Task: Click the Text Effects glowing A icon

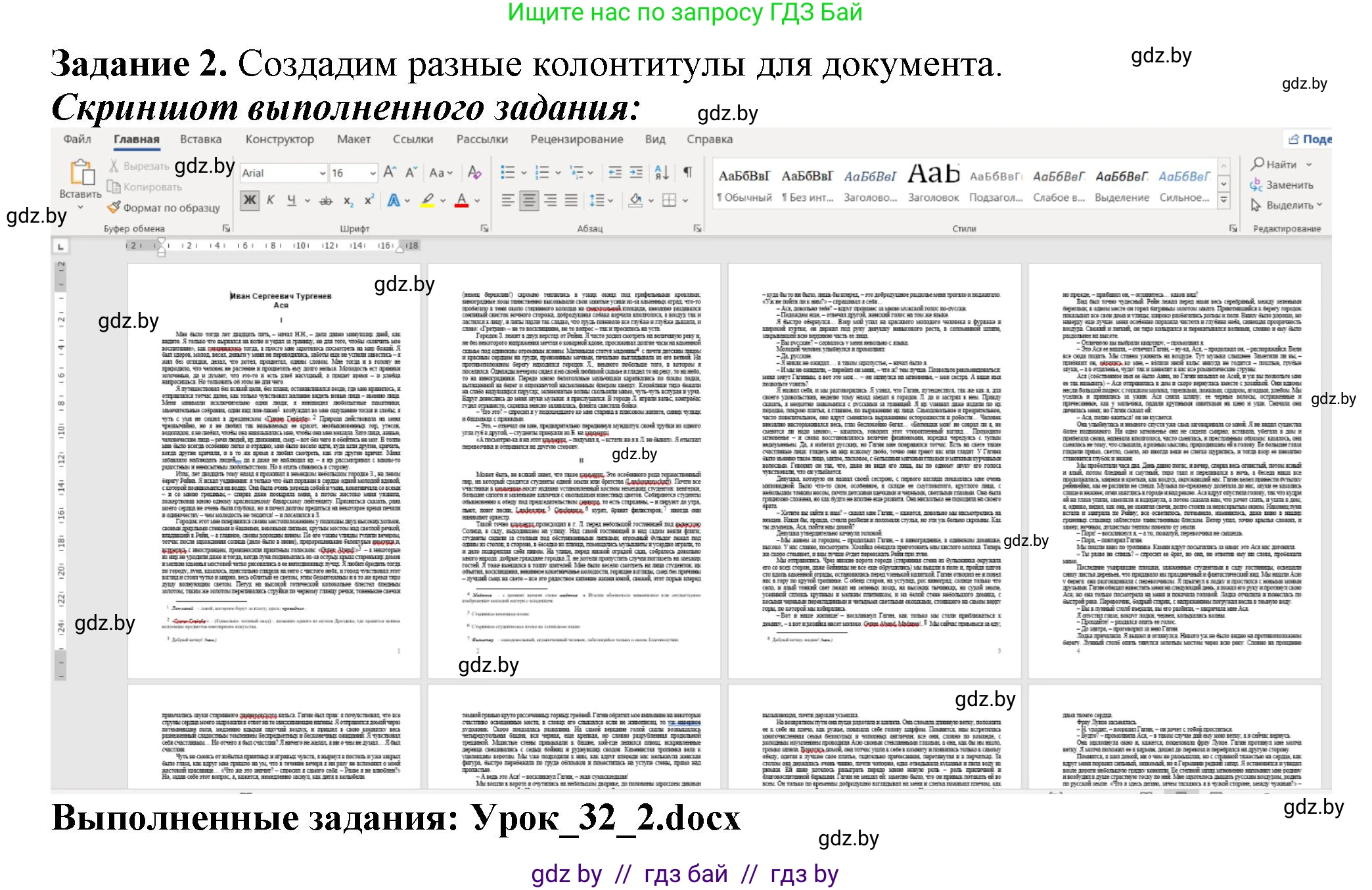Action: click(x=394, y=200)
